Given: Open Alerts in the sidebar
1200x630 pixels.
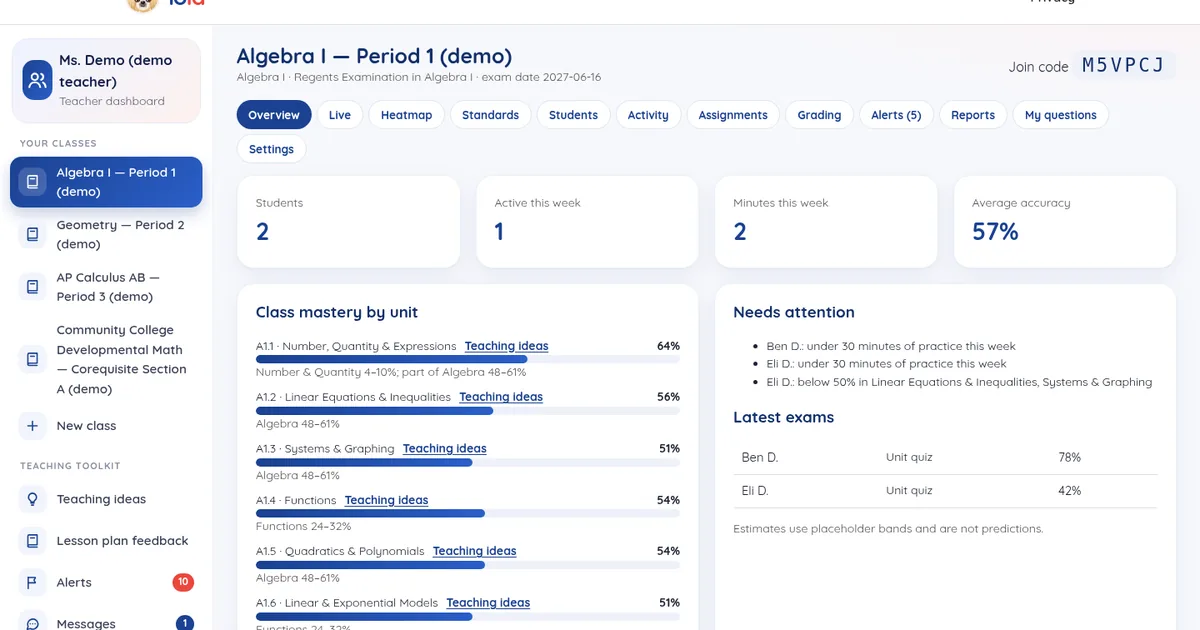Looking at the screenshot, I should click(106, 582).
